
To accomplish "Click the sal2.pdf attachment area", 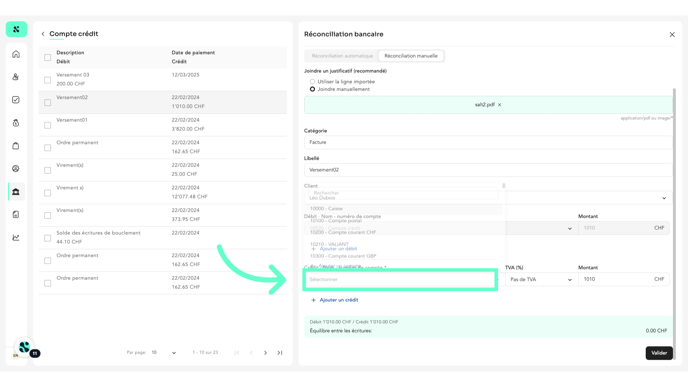I will tap(488, 105).
